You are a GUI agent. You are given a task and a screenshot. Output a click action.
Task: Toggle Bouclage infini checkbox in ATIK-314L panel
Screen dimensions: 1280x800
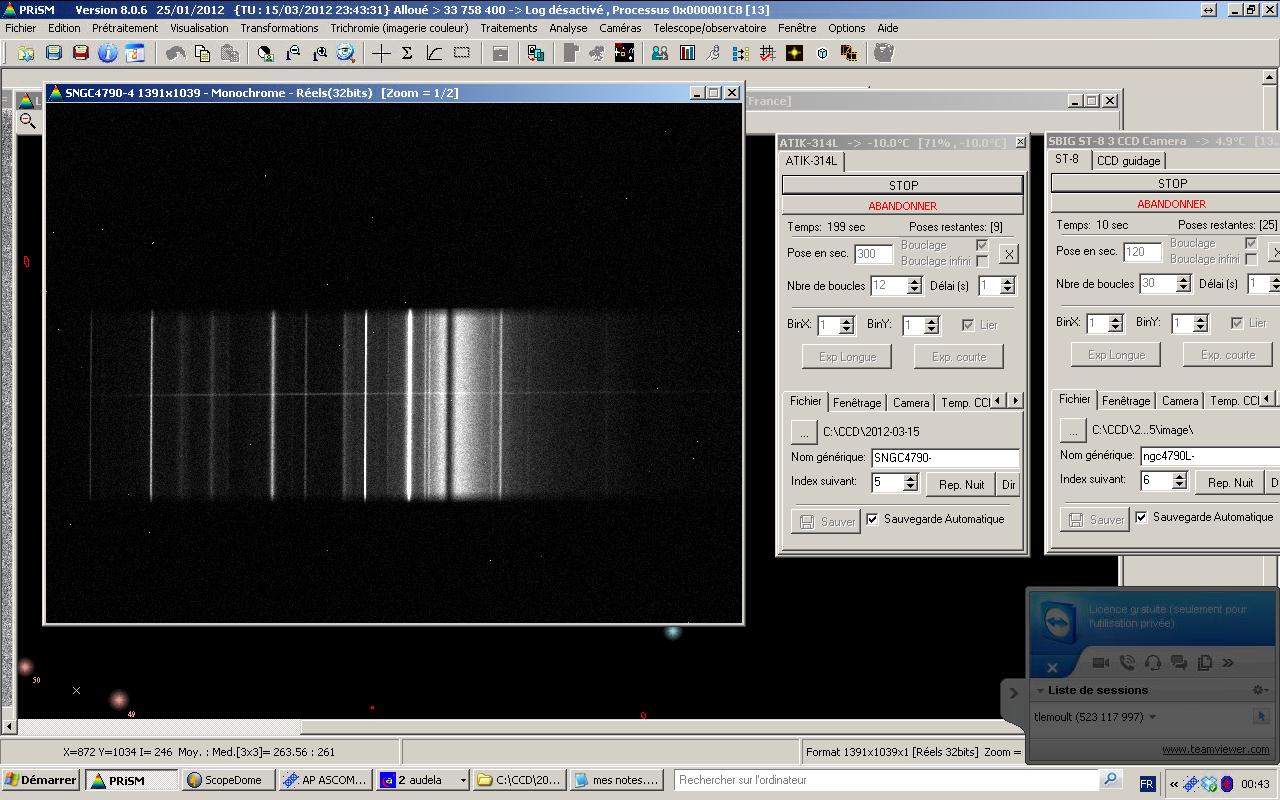tap(982, 261)
